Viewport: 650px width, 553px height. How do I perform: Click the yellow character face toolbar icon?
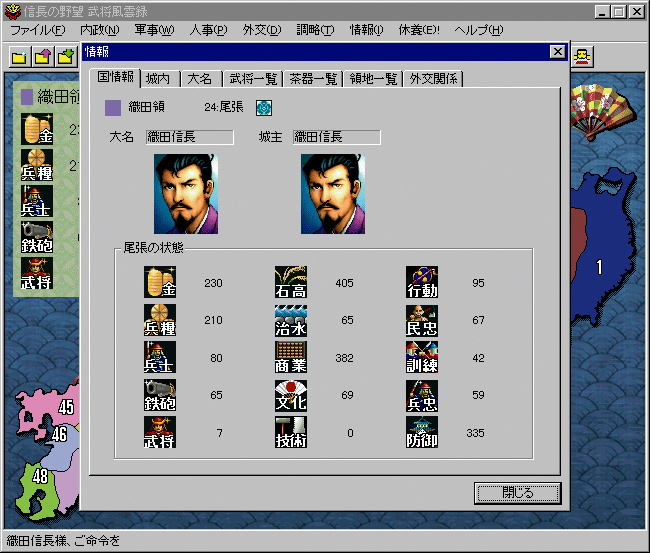pos(582,56)
